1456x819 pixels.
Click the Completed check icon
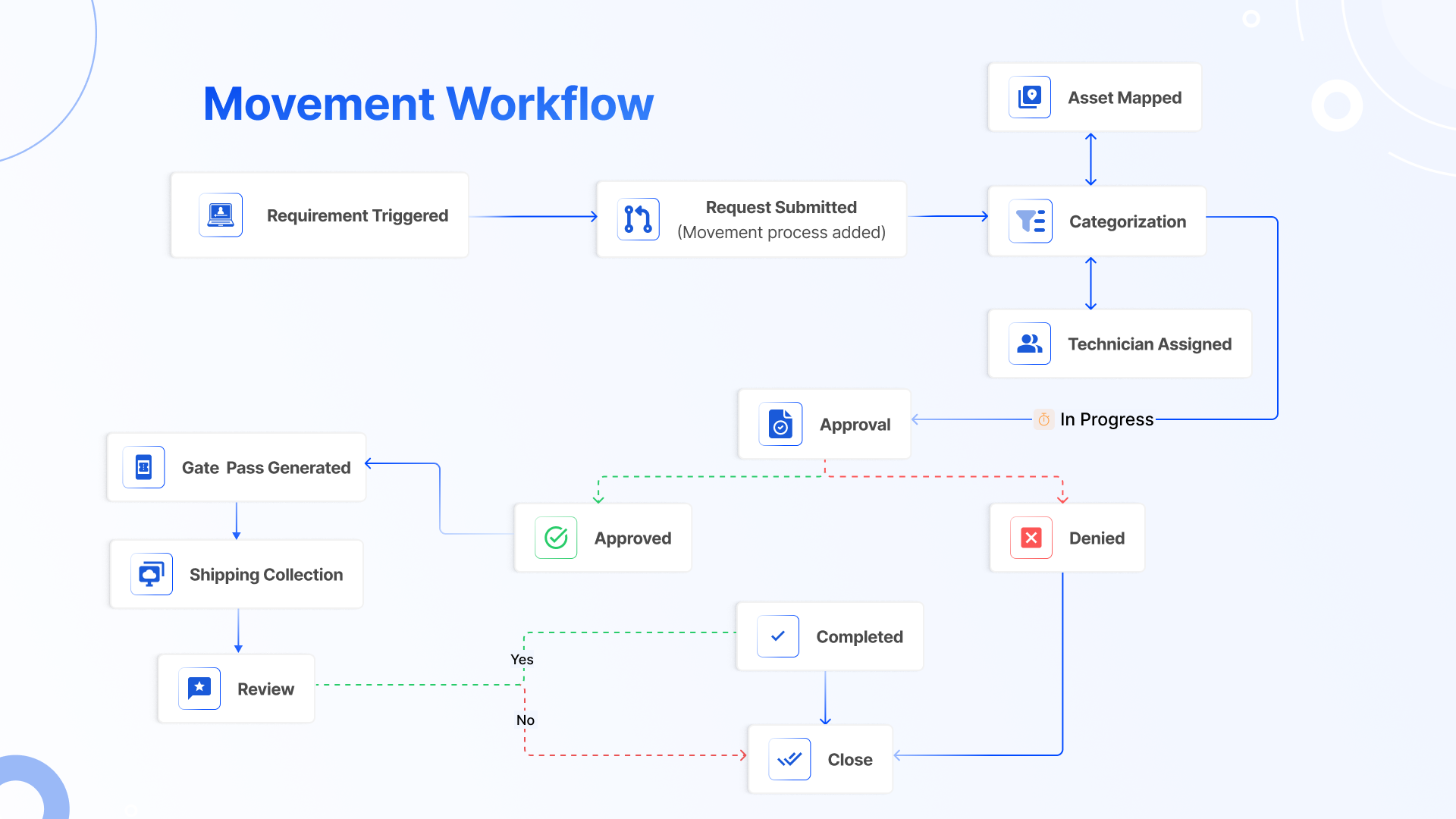click(778, 636)
